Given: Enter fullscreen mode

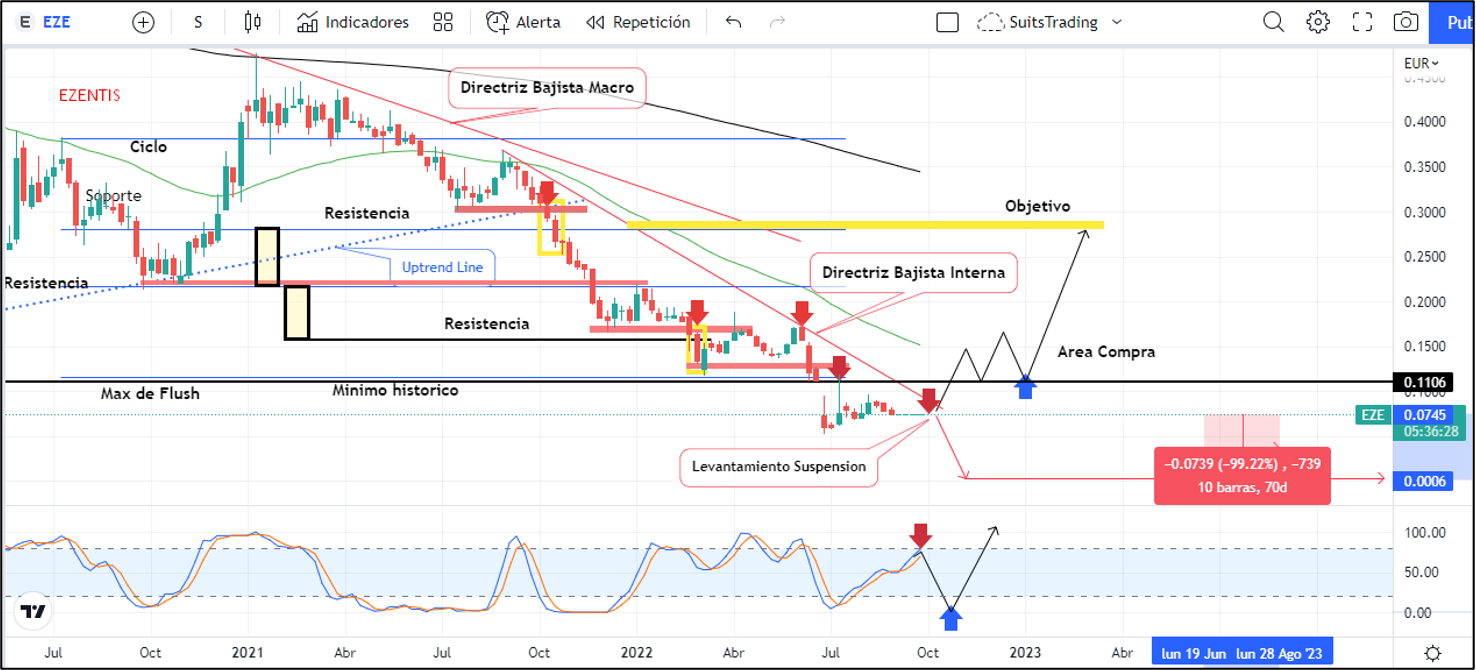Looking at the screenshot, I should point(1362,22).
